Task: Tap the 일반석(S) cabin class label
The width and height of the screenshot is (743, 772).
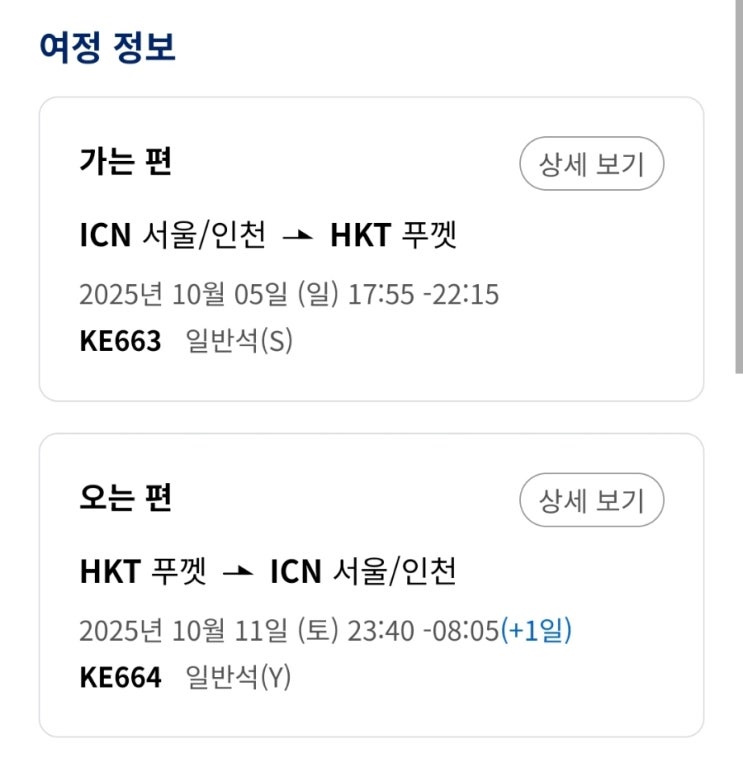Action: pyautogui.click(x=239, y=341)
